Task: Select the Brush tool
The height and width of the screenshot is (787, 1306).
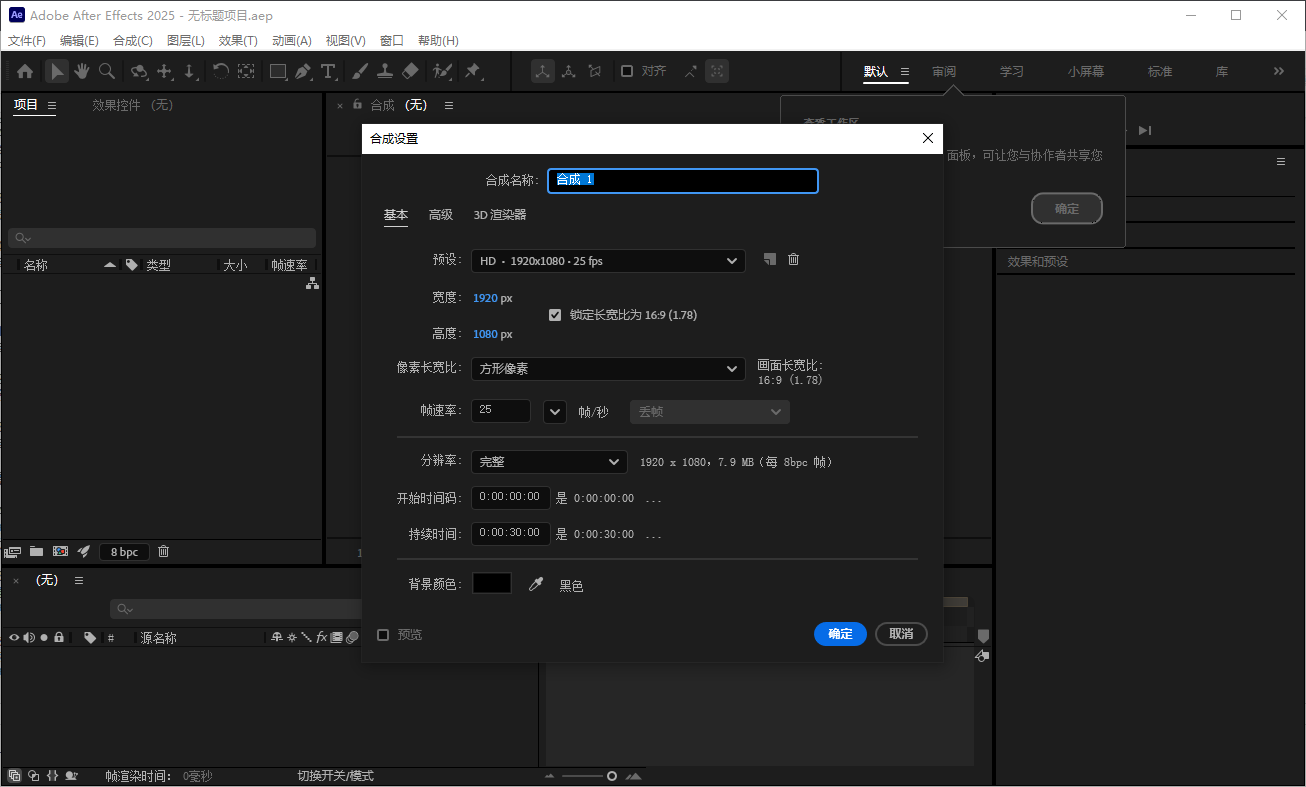Action: pyautogui.click(x=360, y=71)
